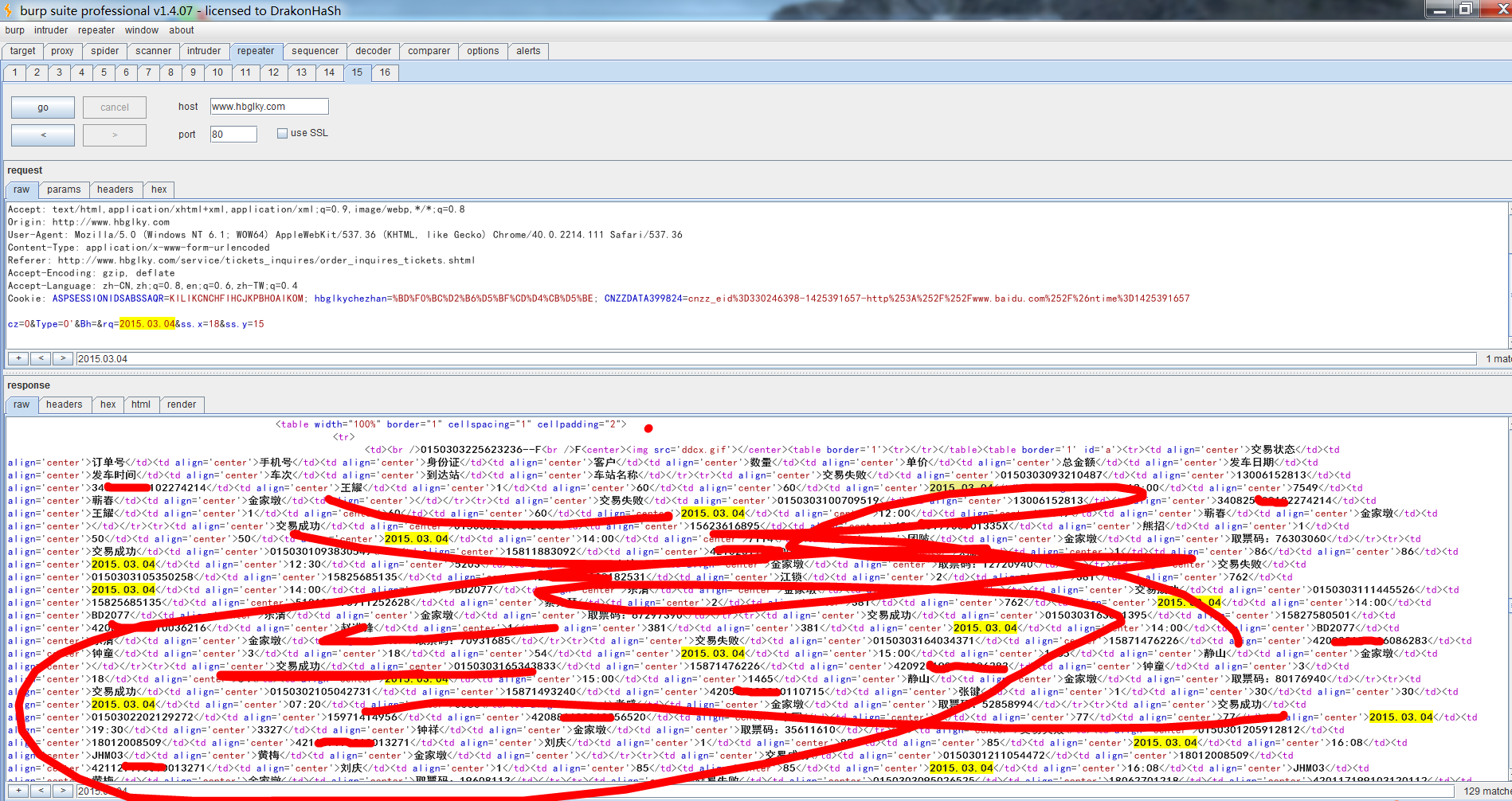Open repeater request tab 6

pyautogui.click(x=126, y=72)
